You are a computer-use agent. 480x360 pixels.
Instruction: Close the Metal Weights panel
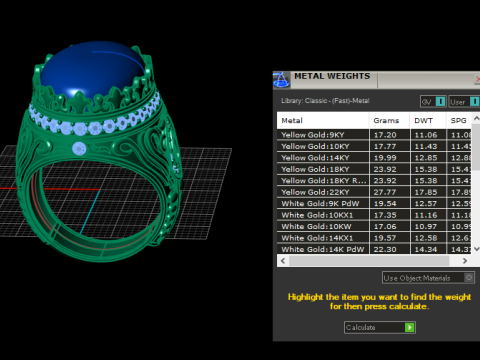point(477,79)
